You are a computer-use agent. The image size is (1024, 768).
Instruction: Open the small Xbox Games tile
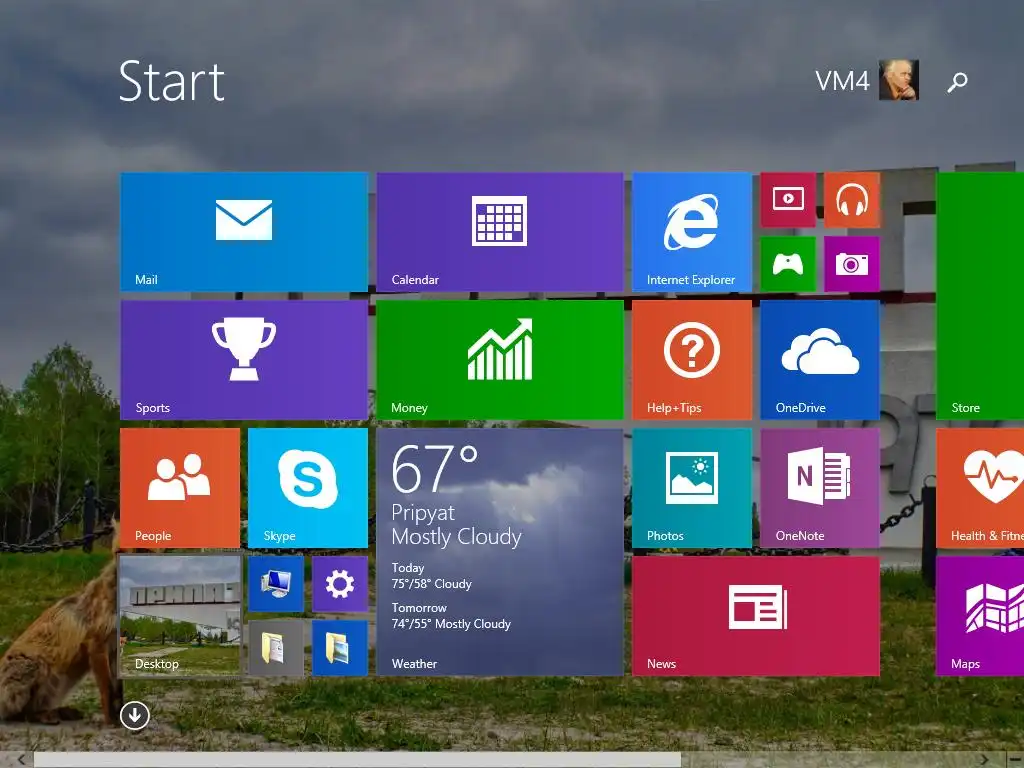[x=788, y=264]
